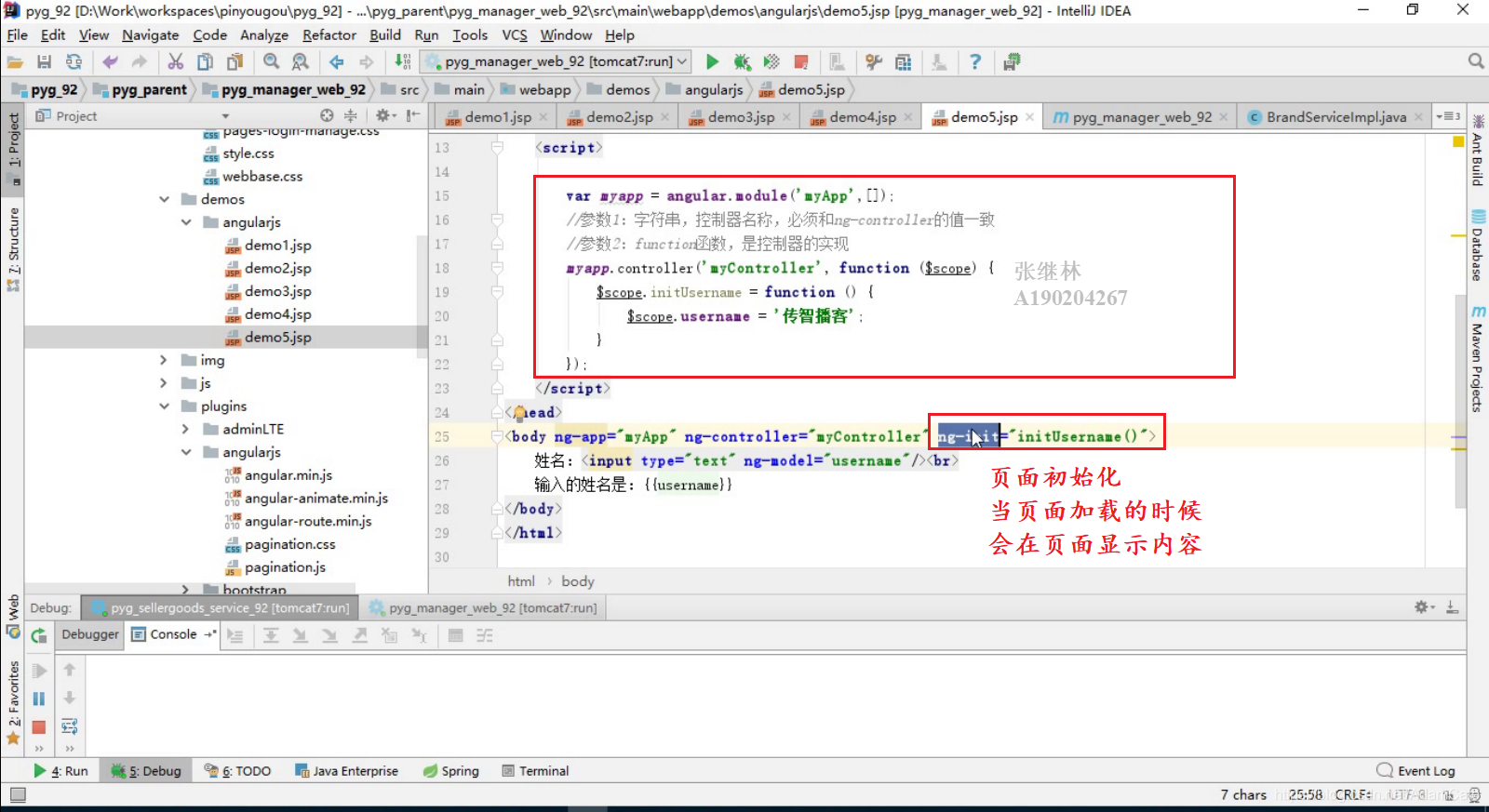Expand the adminLTE folder

point(185,429)
